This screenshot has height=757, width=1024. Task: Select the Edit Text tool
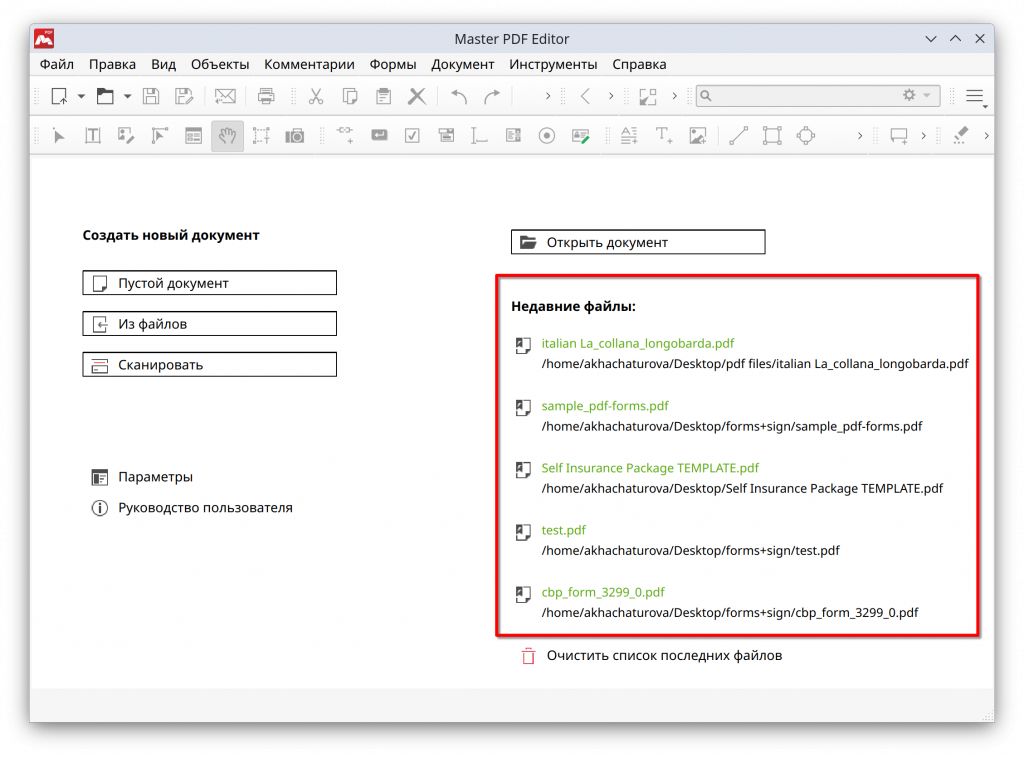click(x=93, y=136)
